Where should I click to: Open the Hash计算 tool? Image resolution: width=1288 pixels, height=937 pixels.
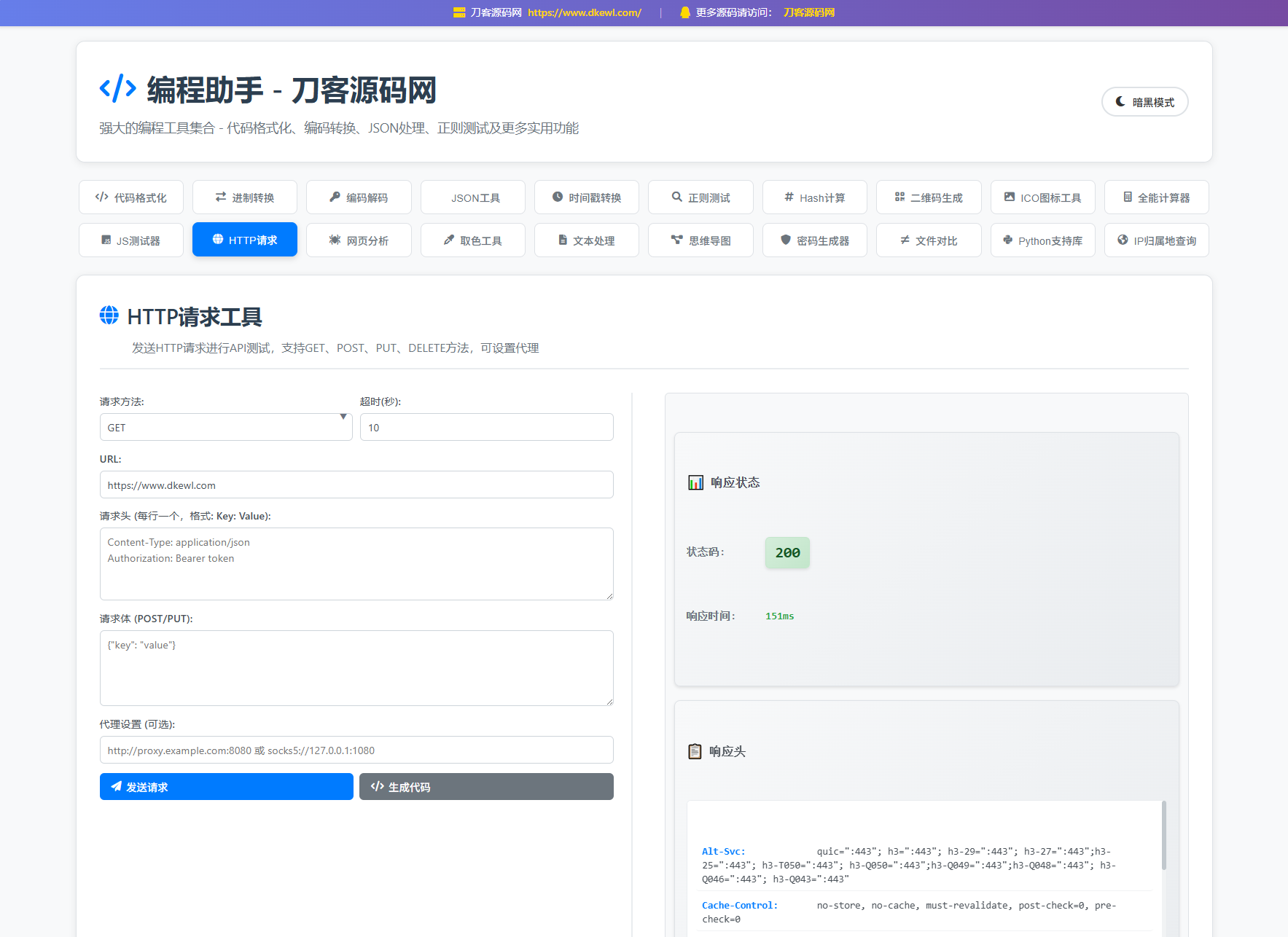(x=814, y=197)
